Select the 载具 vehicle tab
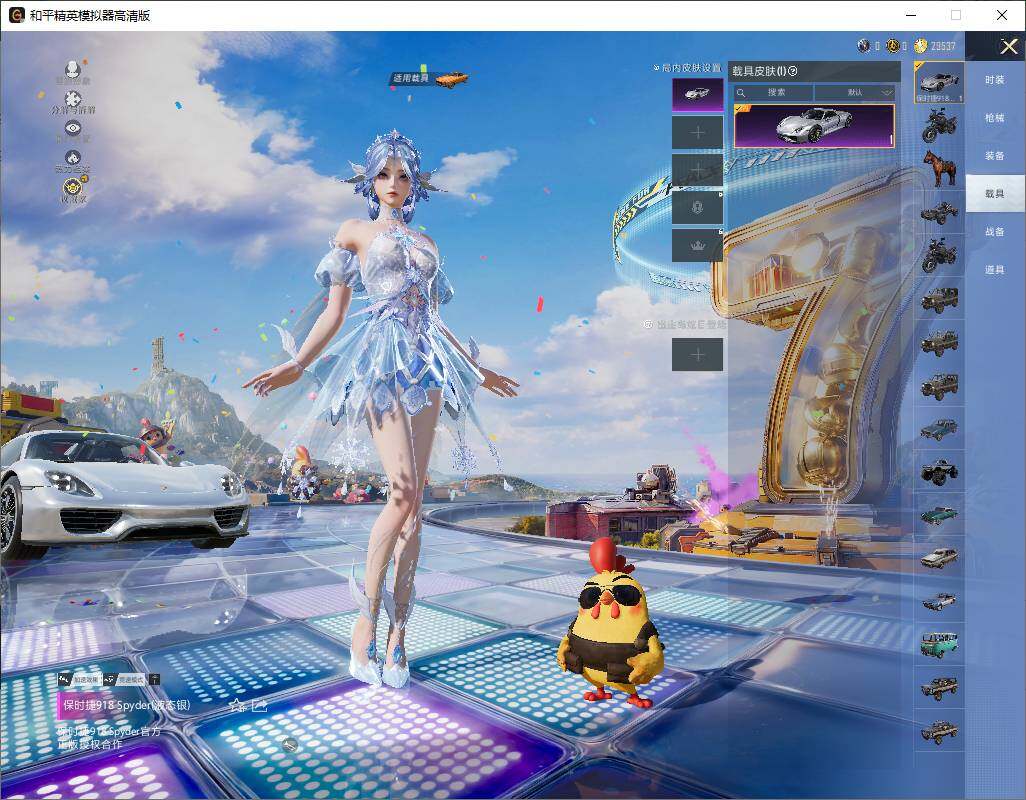The height and width of the screenshot is (800, 1026). 995,194
